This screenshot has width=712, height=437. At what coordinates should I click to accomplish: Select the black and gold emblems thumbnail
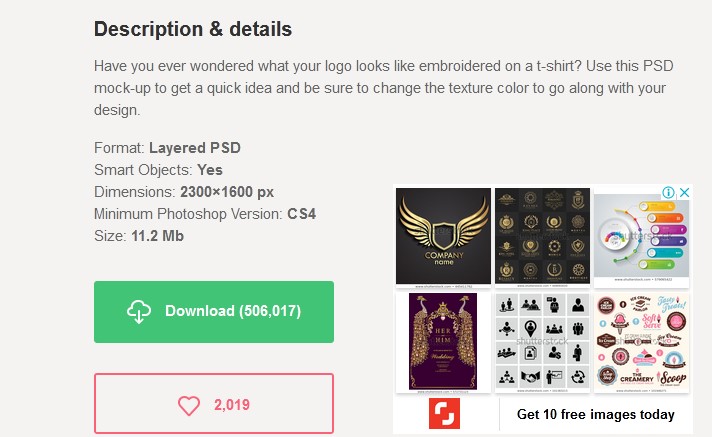[542, 237]
